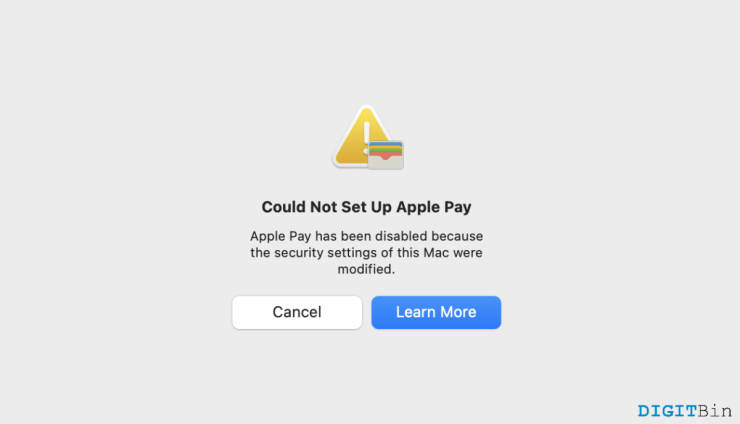Click the Apple Pay has been disabled line

(366, 236)
